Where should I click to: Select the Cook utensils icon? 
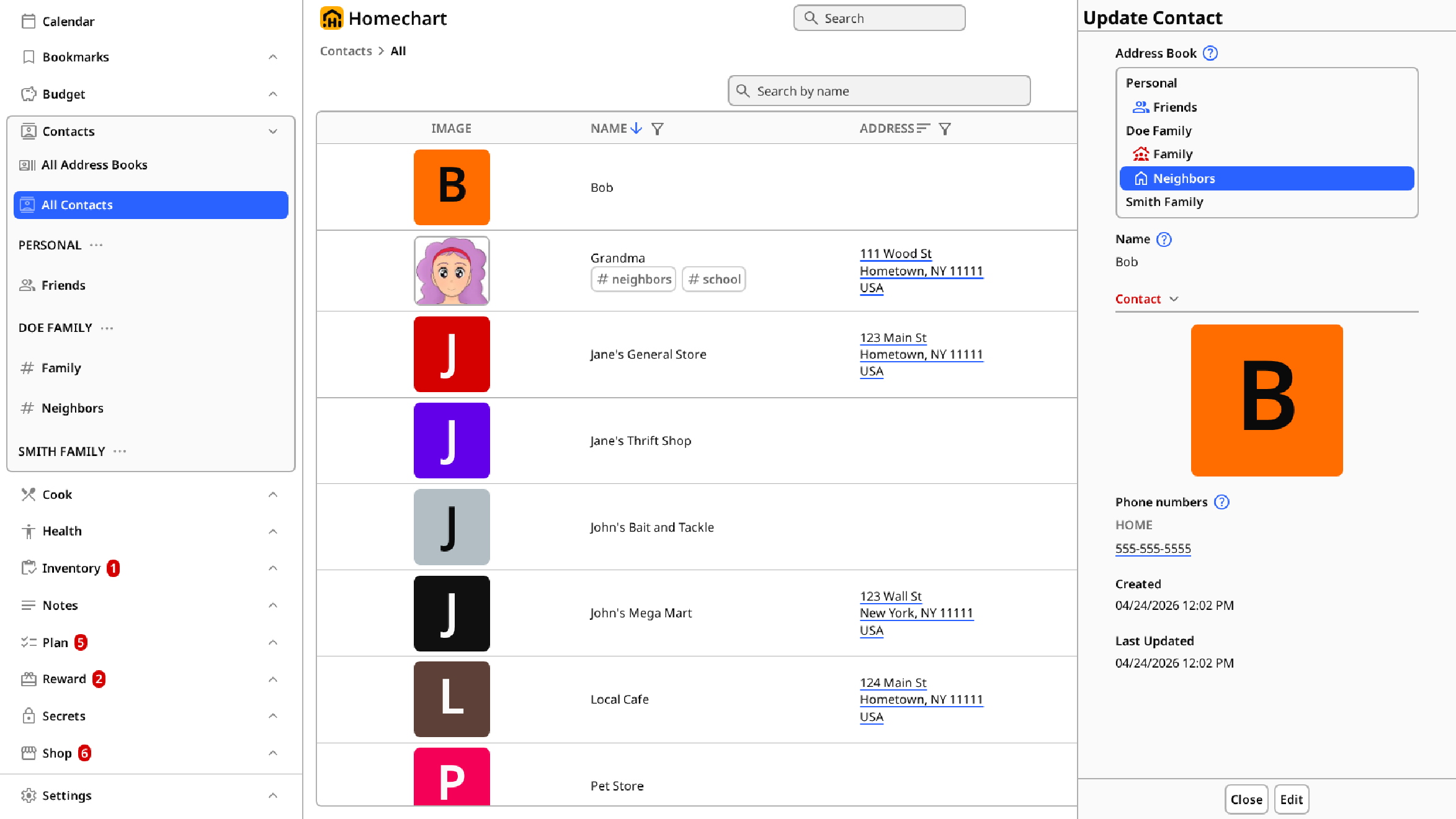click(28, 495)
